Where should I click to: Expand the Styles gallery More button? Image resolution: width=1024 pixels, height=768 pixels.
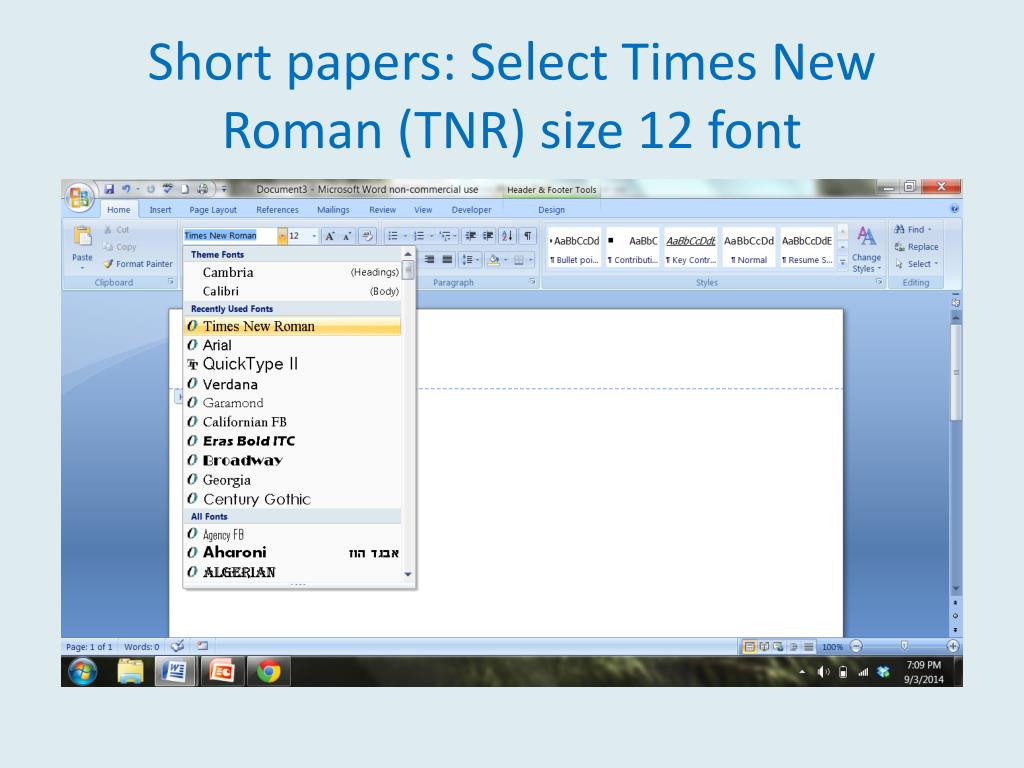(842, 262)
